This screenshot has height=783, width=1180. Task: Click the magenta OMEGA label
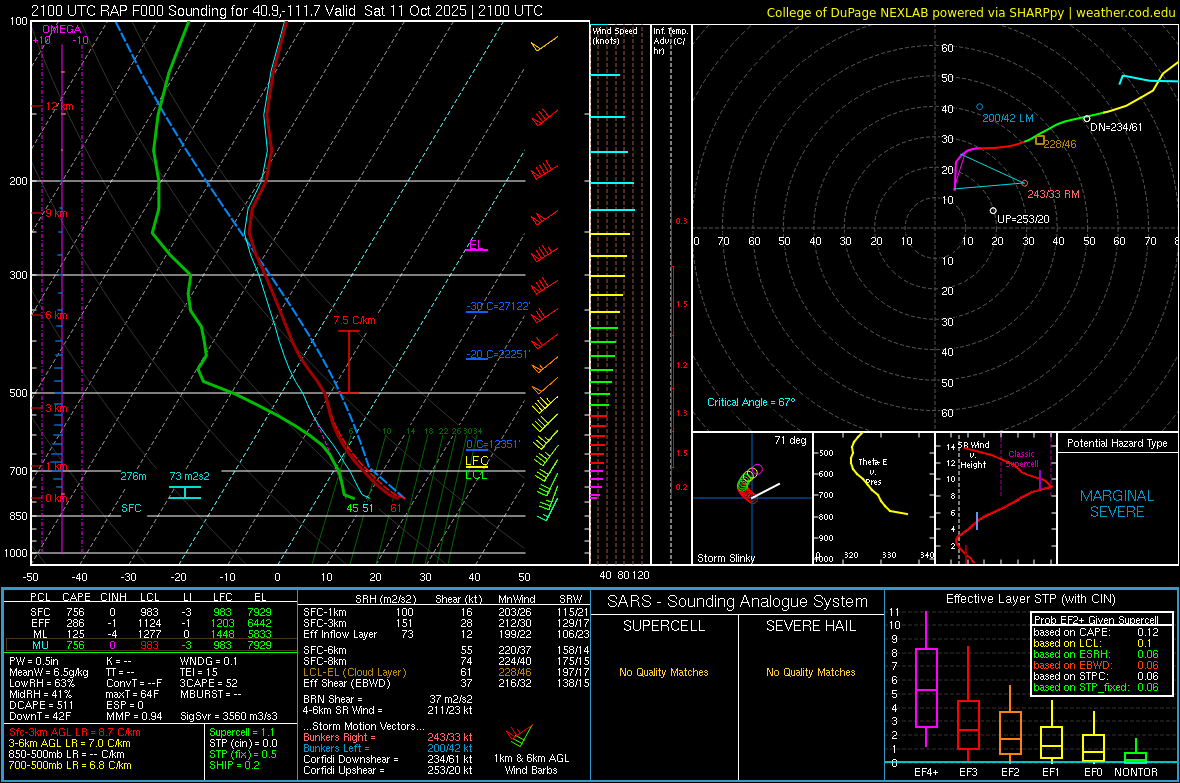(62, 29)
